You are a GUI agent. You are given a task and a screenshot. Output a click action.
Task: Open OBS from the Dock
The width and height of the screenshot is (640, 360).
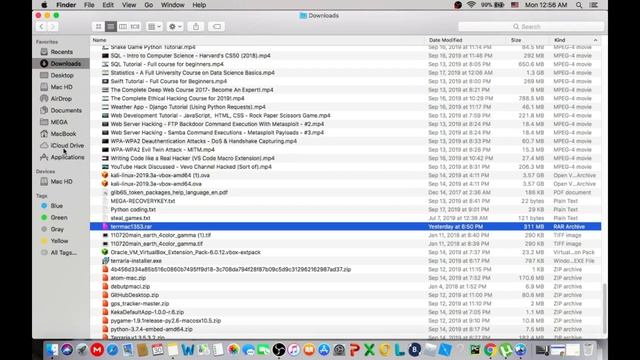pyautogui.click(x=279, y=350)
